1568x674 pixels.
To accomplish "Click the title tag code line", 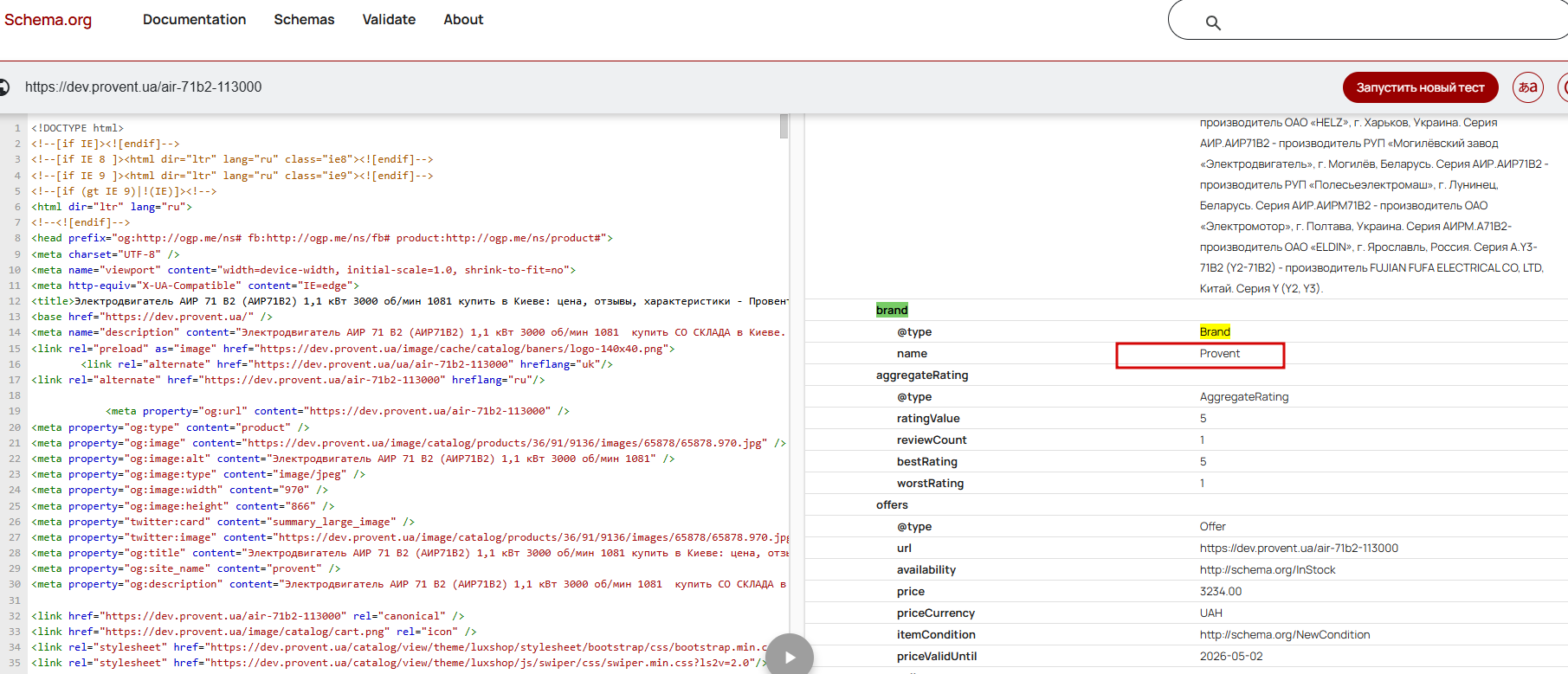I will 410,301.
